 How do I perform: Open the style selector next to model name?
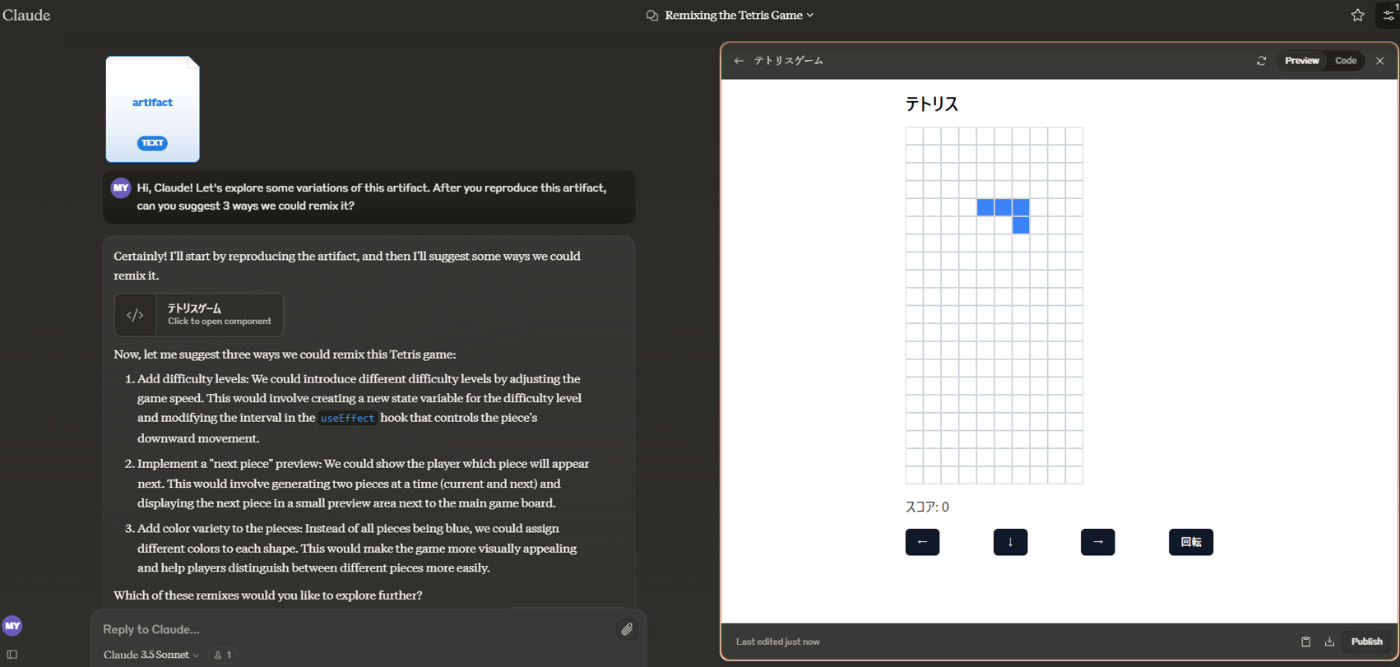click(222, 655)
